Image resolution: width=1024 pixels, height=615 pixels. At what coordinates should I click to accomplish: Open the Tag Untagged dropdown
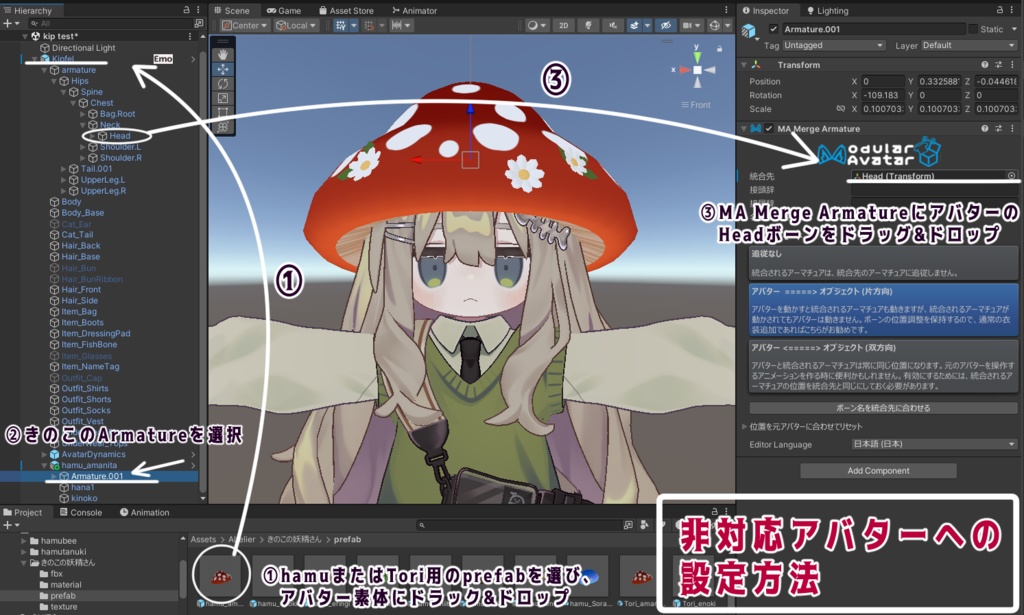pos(833,45)
